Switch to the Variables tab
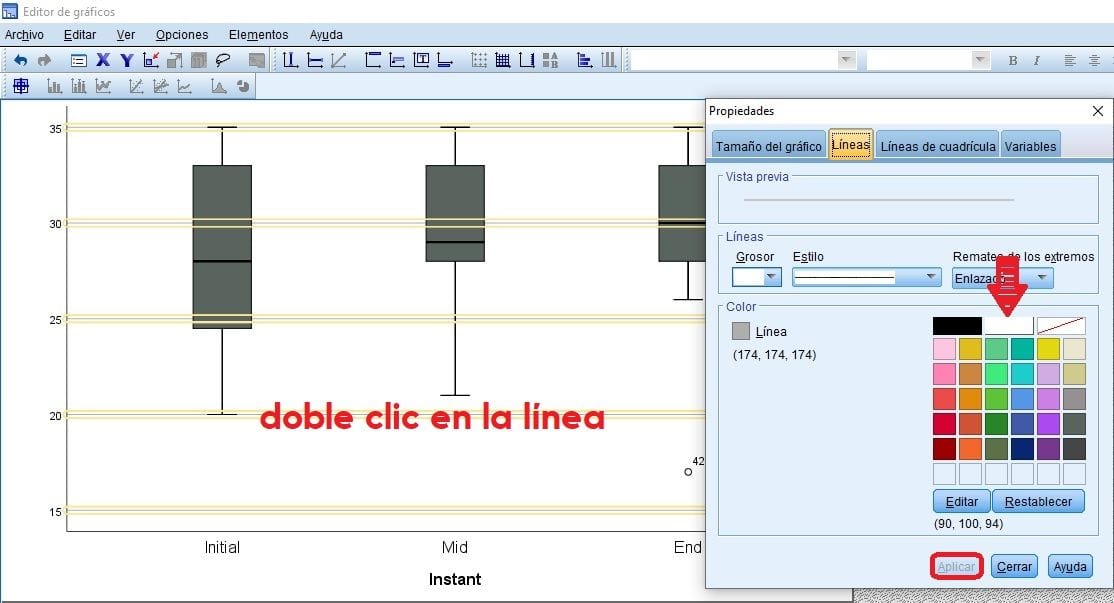1114x603 pixels. 1030,146
